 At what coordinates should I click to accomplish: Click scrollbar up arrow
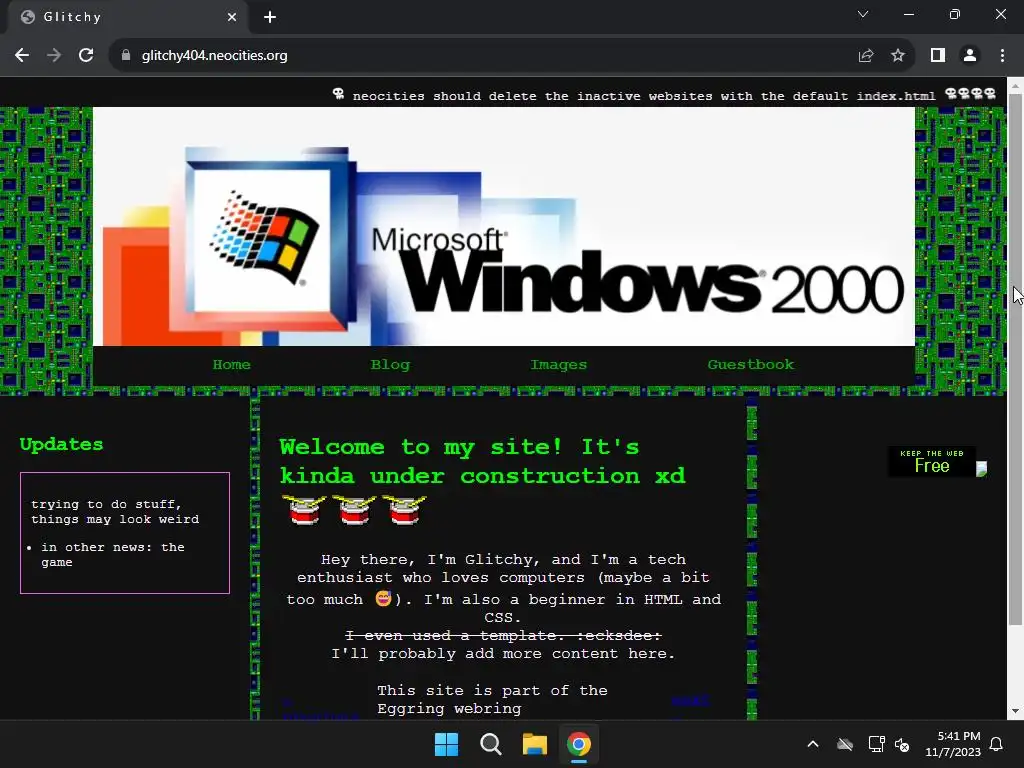(1015, 84)
